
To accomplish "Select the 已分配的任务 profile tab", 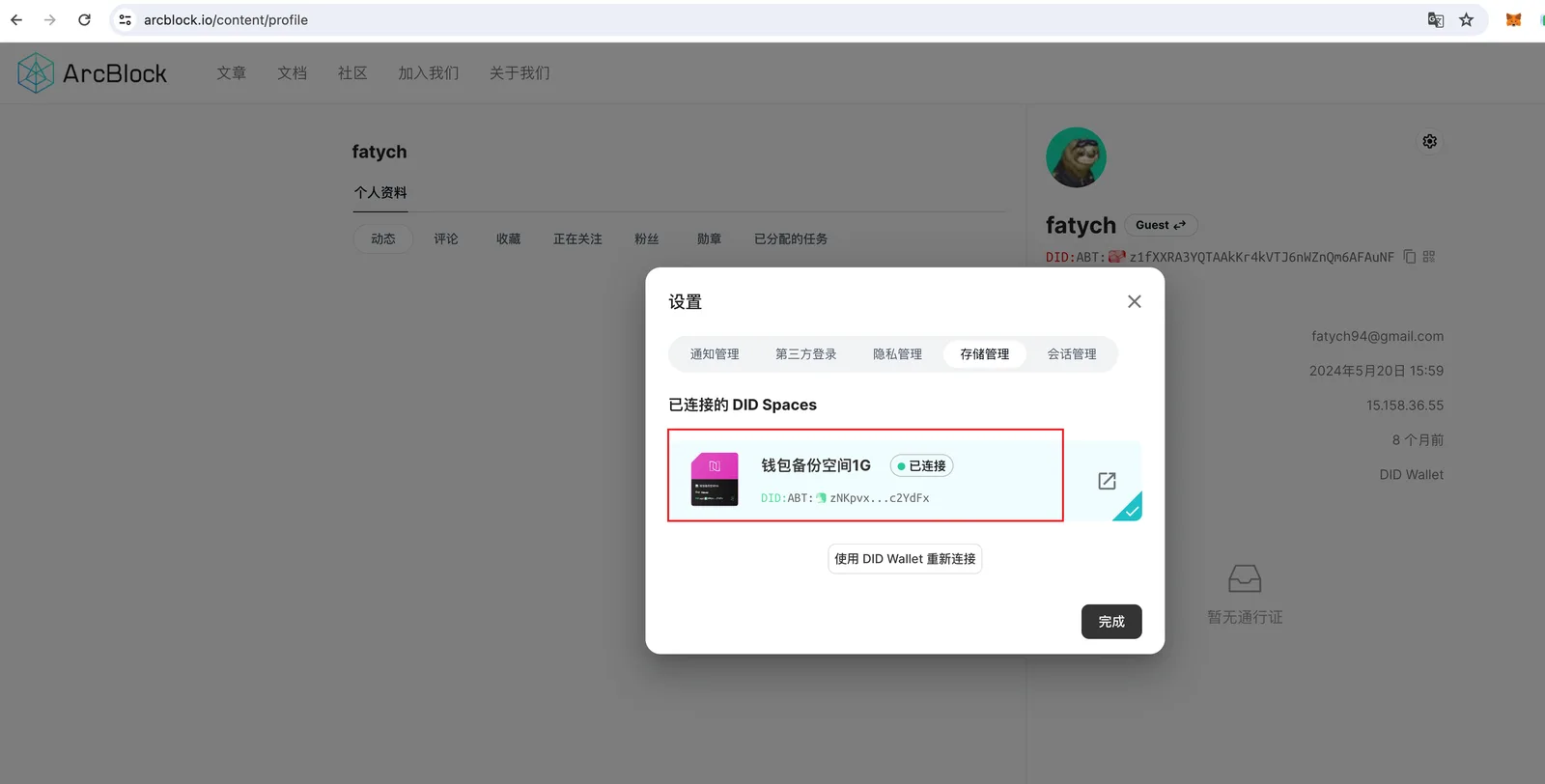I will (x=791, y=239).
